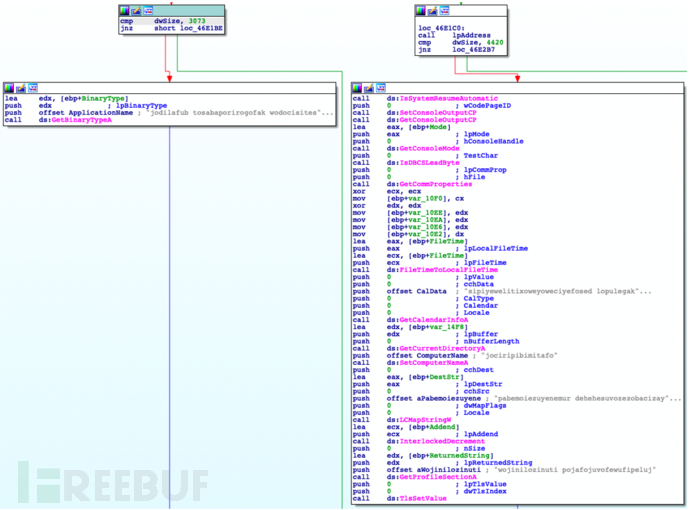Select the GetCommProperties call
Screen dimensions: 690x510
pyautogui.click(x=436, y=184)
